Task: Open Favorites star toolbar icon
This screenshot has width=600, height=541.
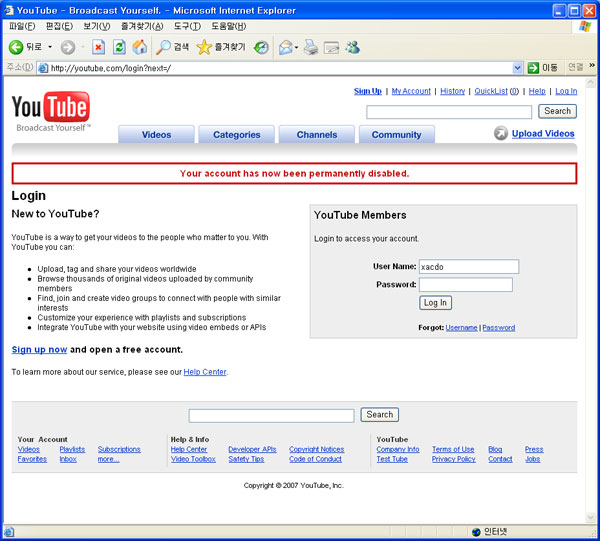Action: [204, 47]
